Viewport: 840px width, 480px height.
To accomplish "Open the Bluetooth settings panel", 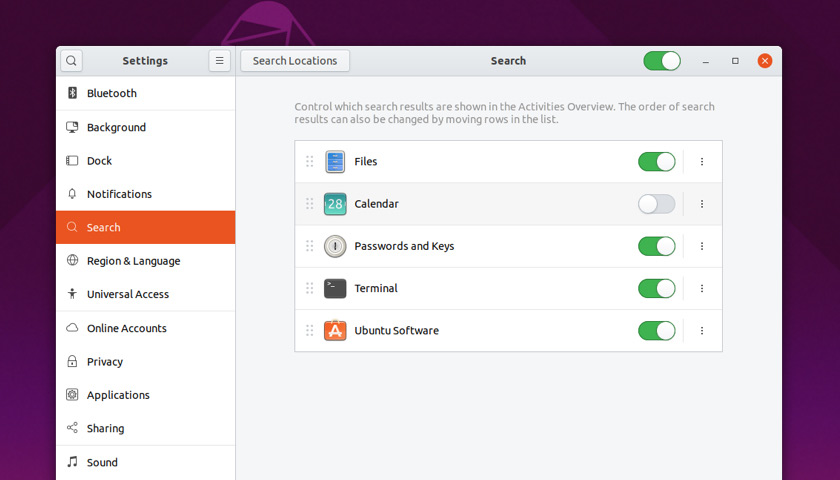I will (x=146, y=93).
